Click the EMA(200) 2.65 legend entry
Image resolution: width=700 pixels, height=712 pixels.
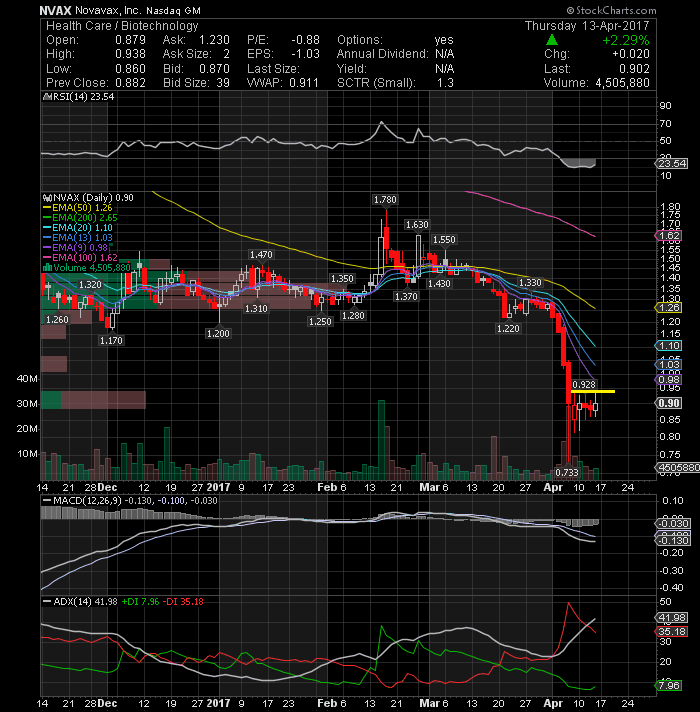tap(80, 218)
